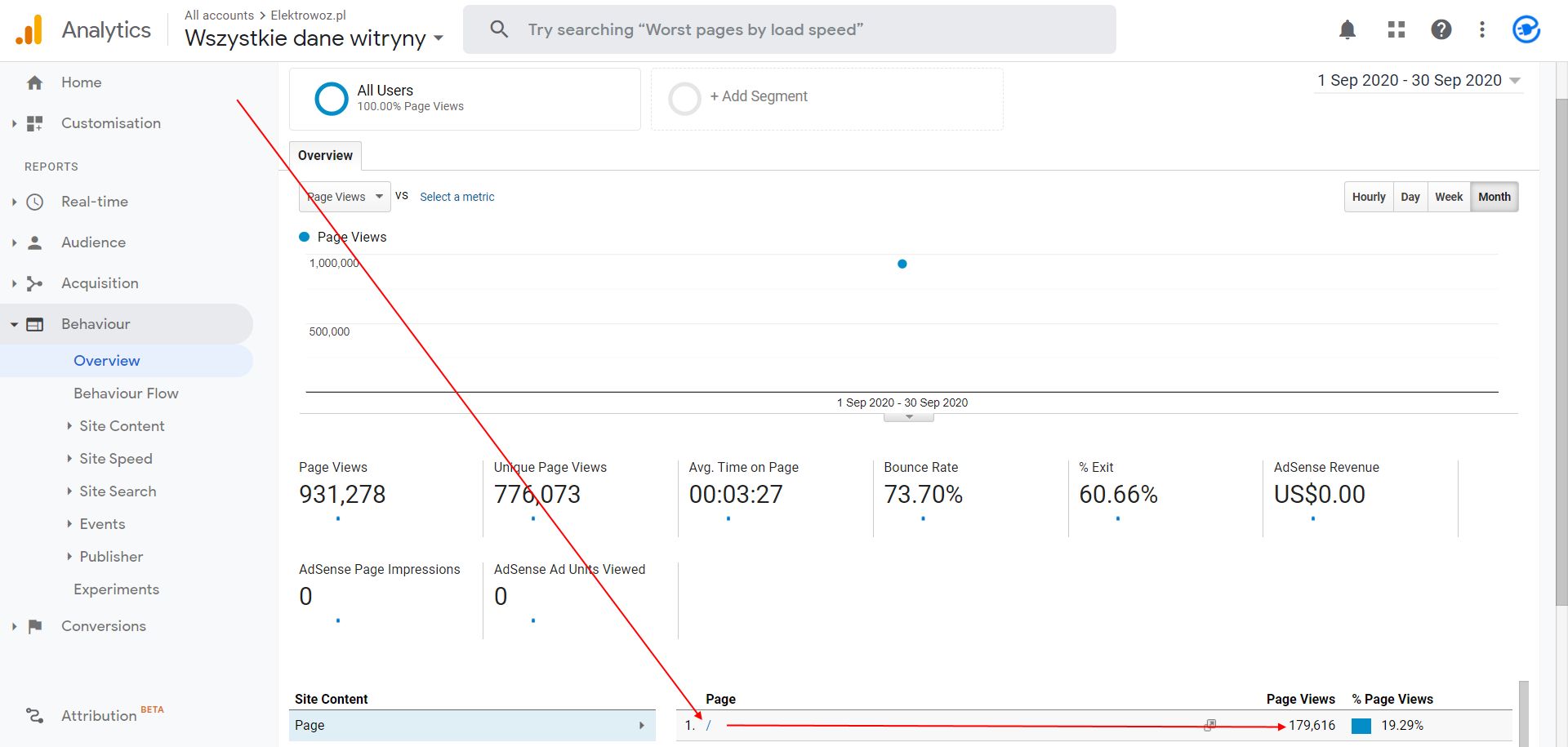
Task: Click the blue % Page Views bar swatch
Action: 1361,726
